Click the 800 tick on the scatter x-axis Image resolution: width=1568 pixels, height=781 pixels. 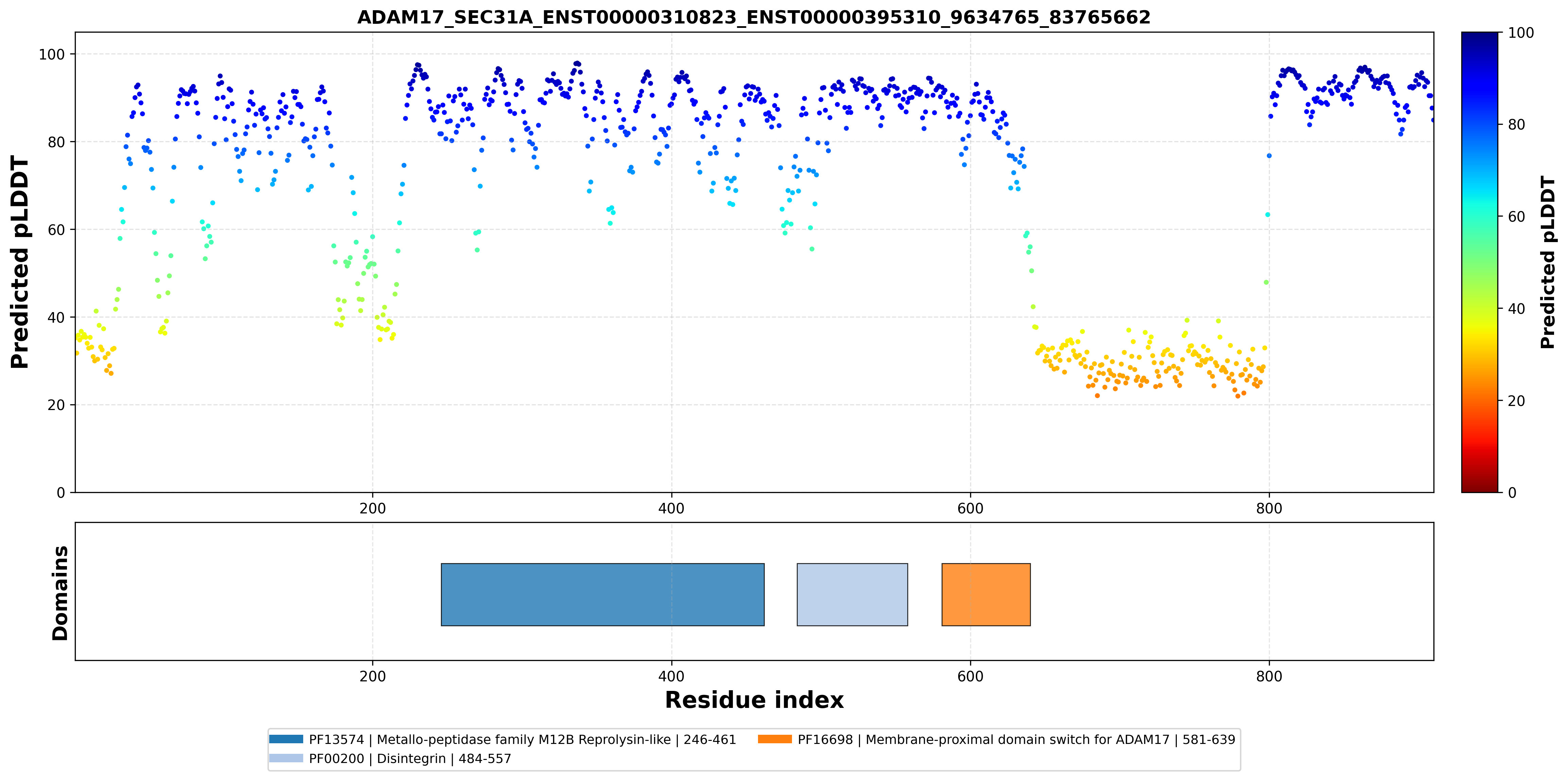pyautogui.click(x=1269, y=508)
